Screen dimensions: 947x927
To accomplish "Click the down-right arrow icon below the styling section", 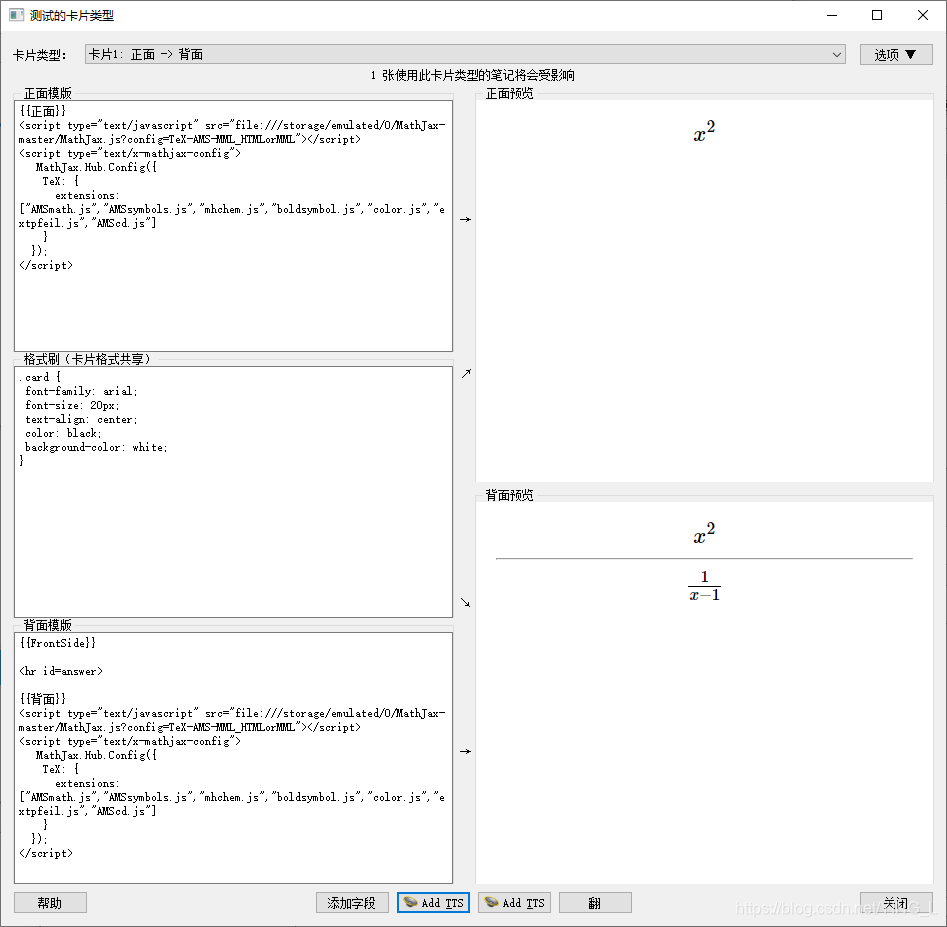I will tap(464, 601).
